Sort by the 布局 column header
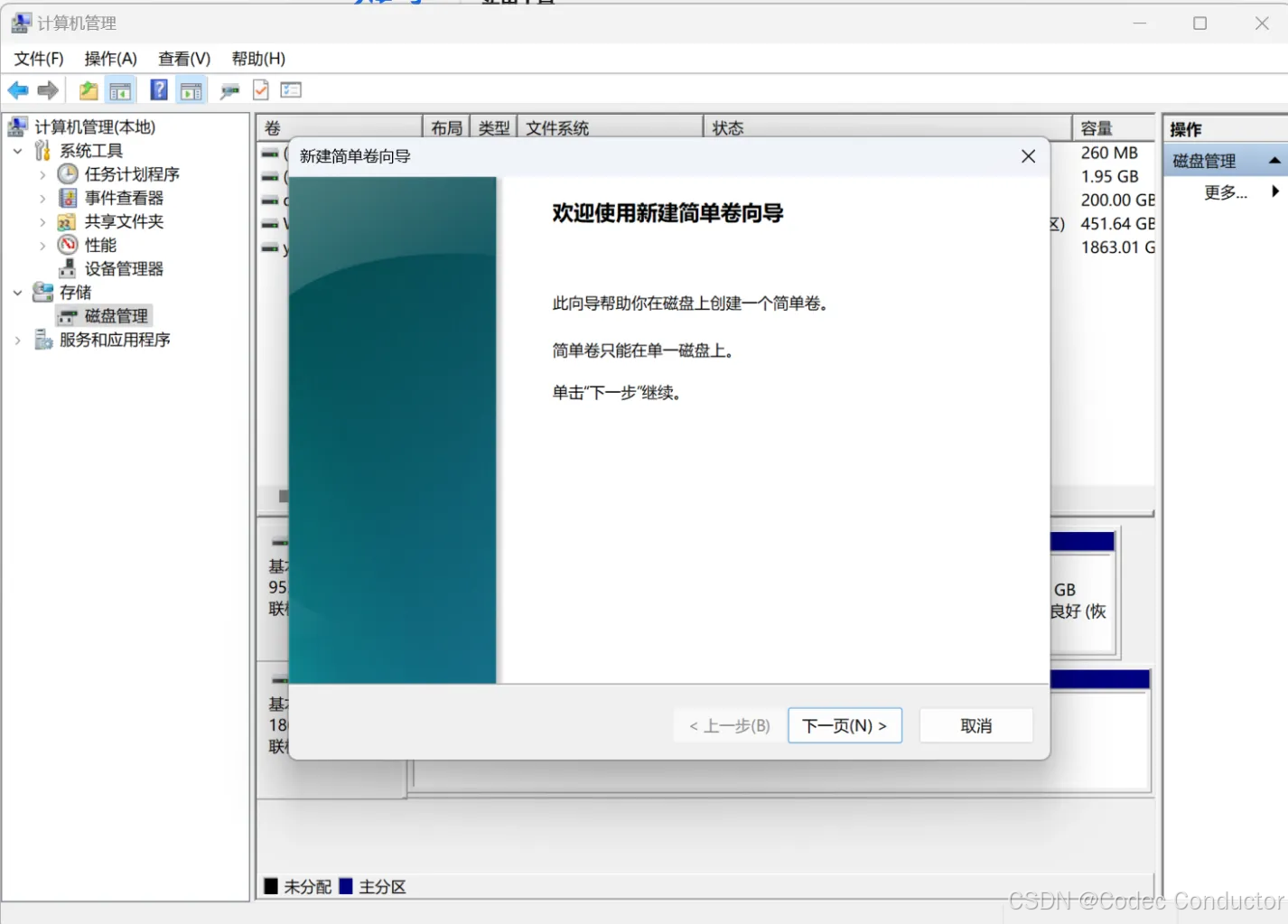The image size is (1288, 924). [x=446, y=127]
